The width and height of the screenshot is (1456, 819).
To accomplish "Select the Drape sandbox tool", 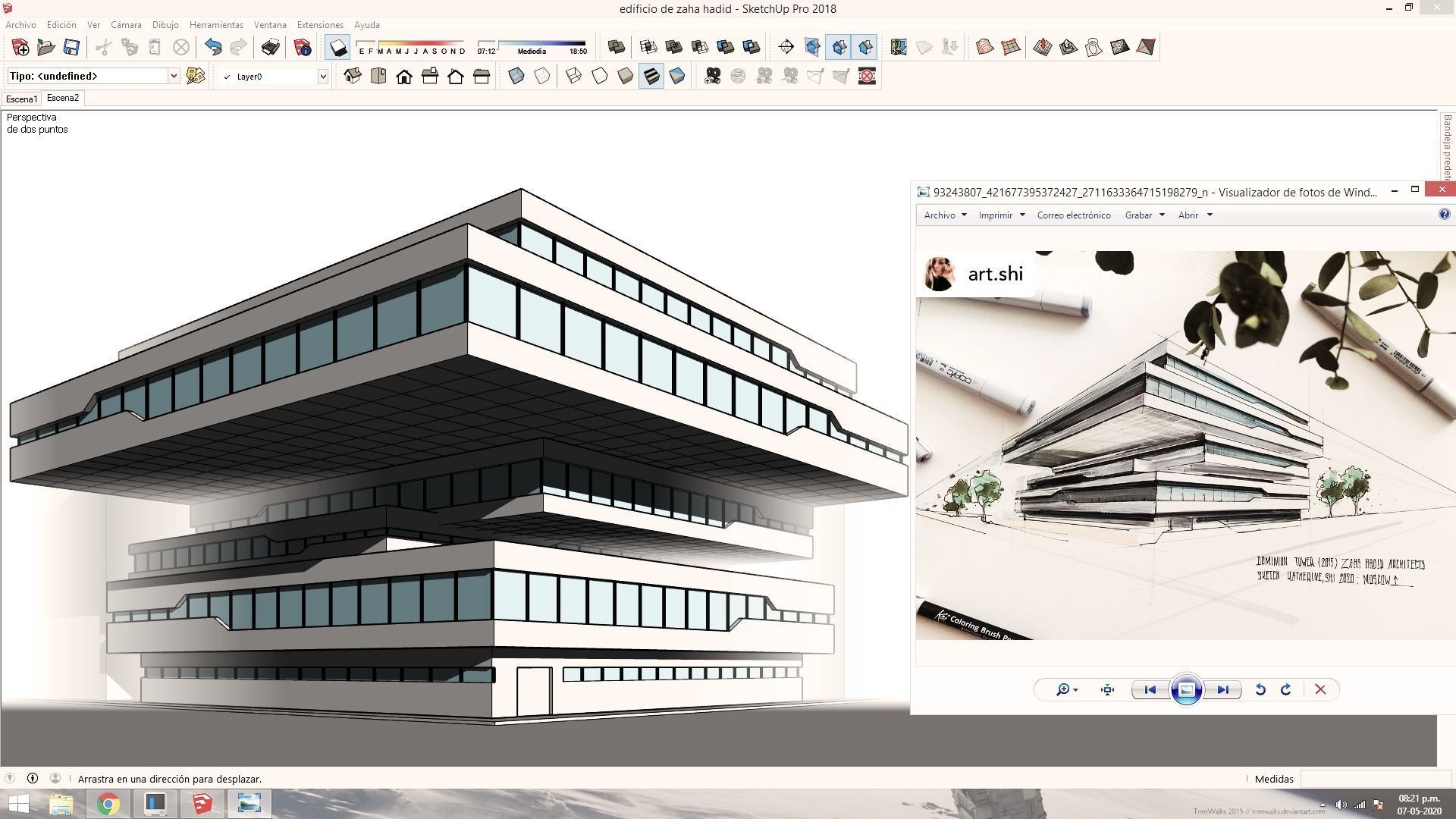I will 1094,47.
